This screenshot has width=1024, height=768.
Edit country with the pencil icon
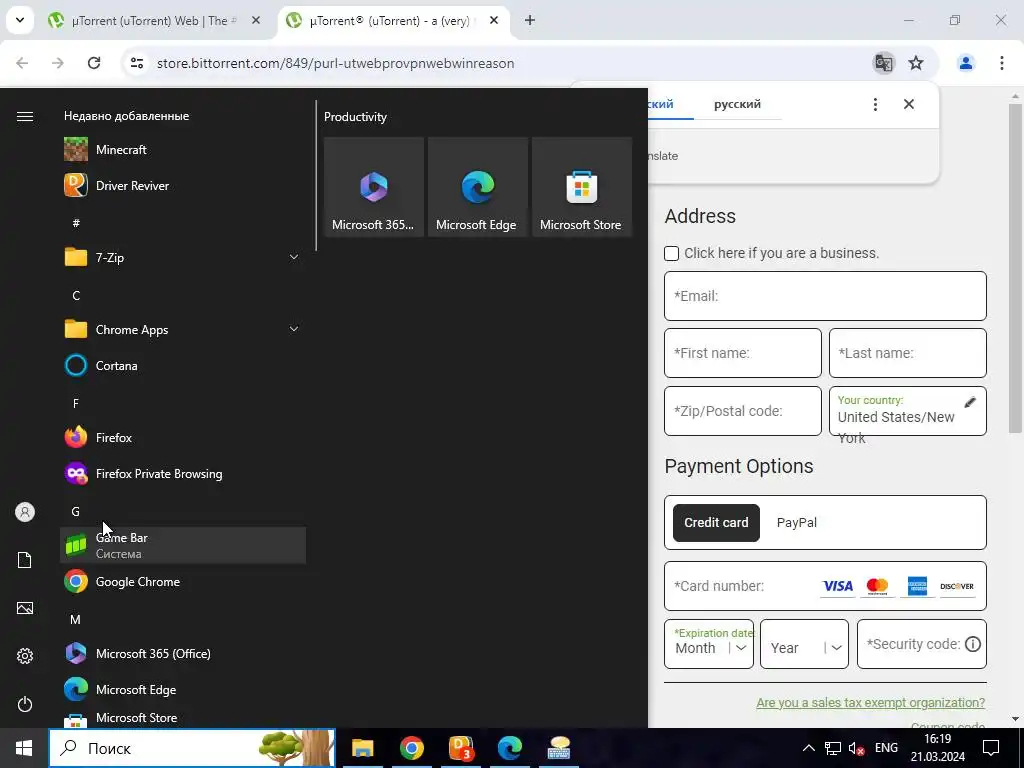pos(970,402)
